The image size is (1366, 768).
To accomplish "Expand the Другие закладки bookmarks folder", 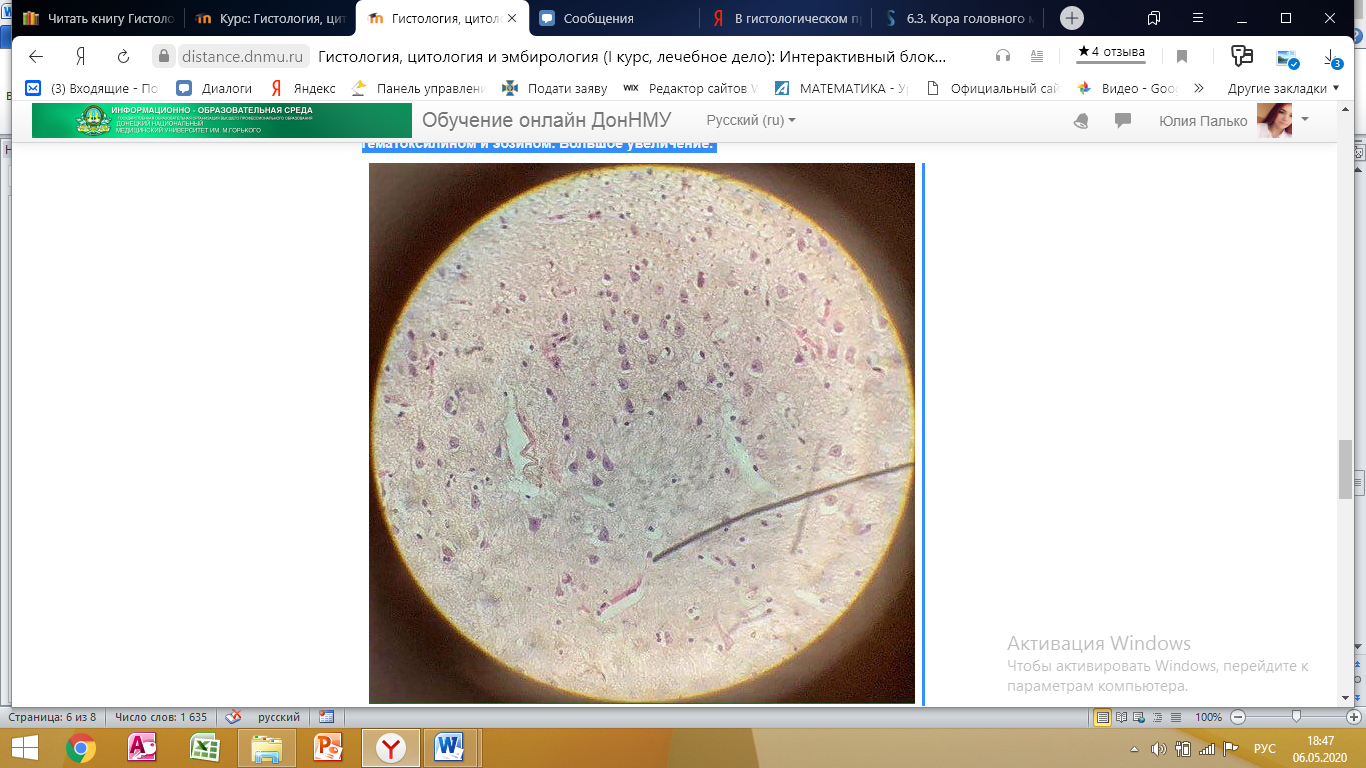I will tap(1283, 88).
